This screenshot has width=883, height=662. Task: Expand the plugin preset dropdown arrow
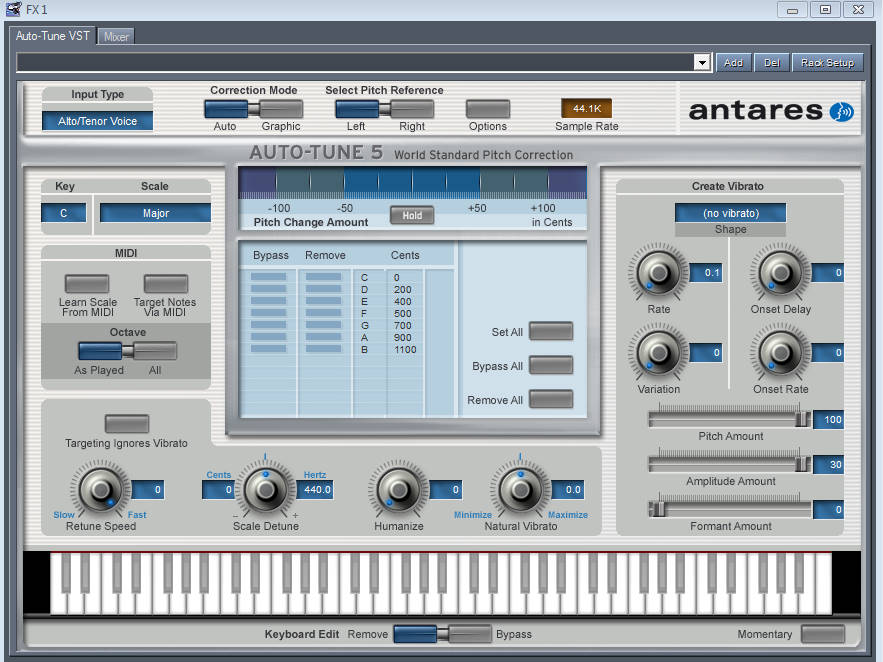coord(702,62)
